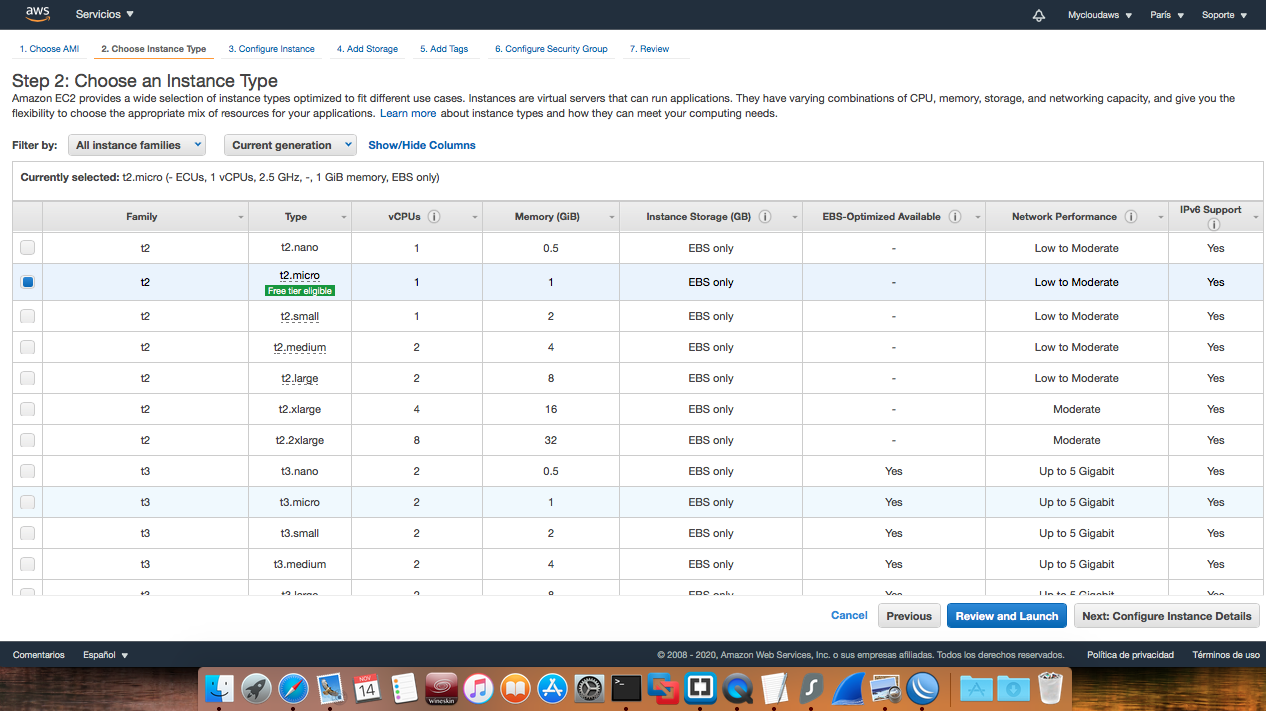
Task: Open the All instance families filter dropdown
Action: coord(136,144)
